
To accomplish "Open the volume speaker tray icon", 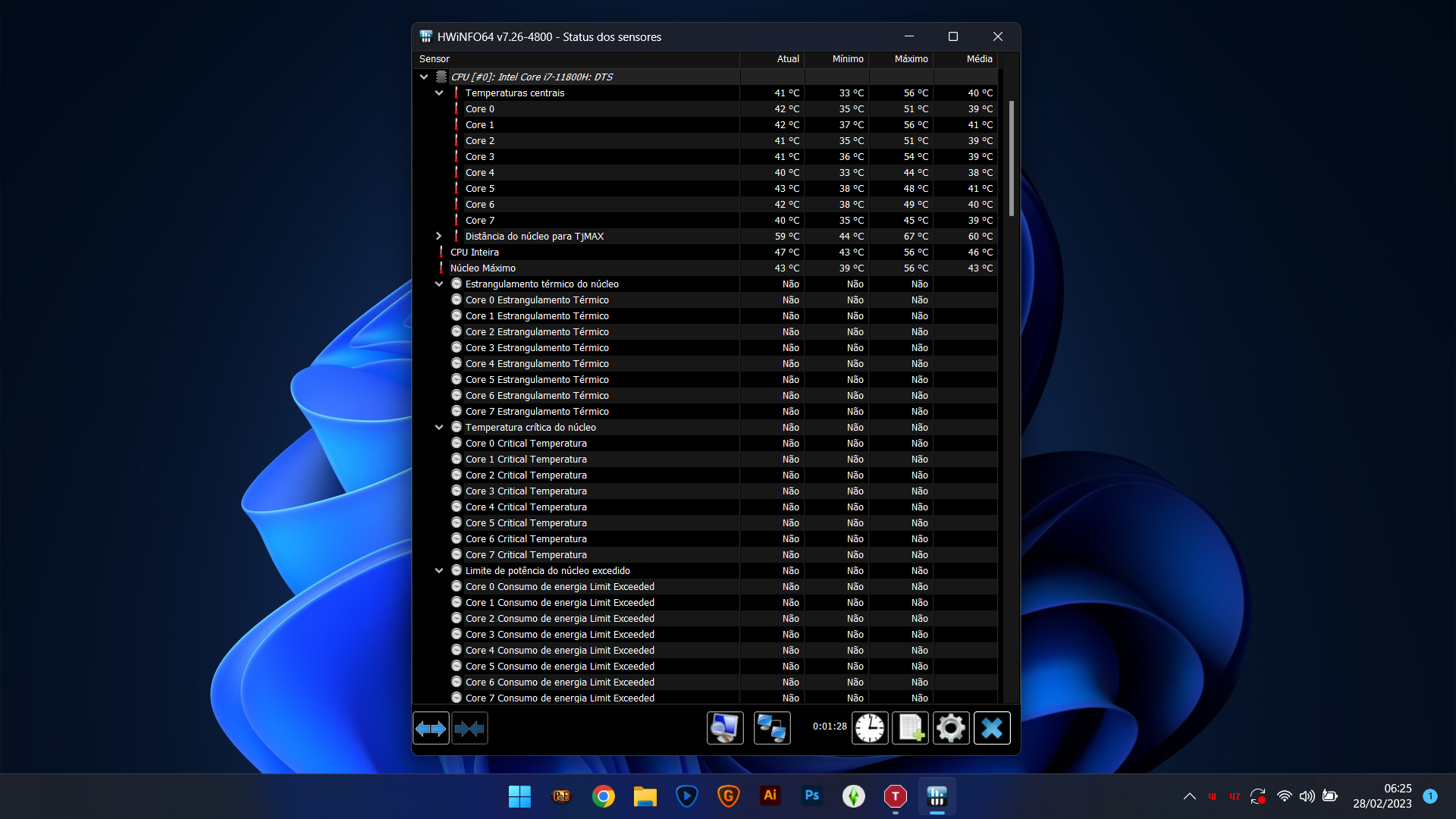I will click(x=1307, y=796).
